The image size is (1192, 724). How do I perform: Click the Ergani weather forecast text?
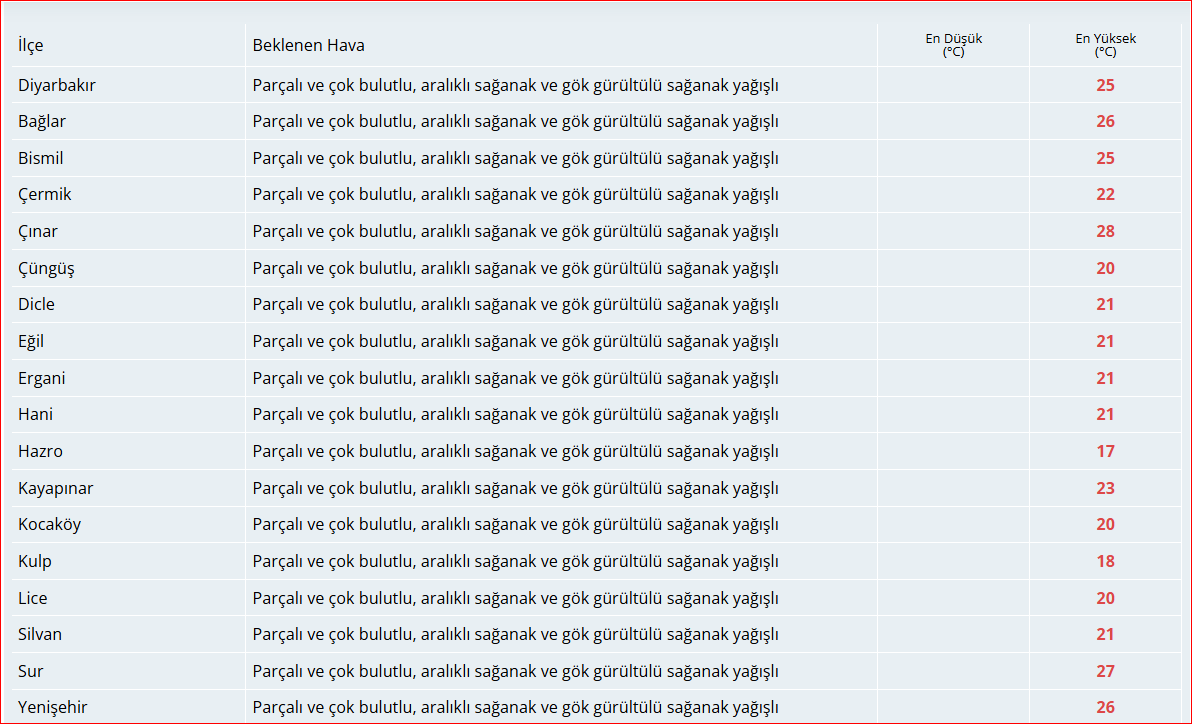click(515, 378)
